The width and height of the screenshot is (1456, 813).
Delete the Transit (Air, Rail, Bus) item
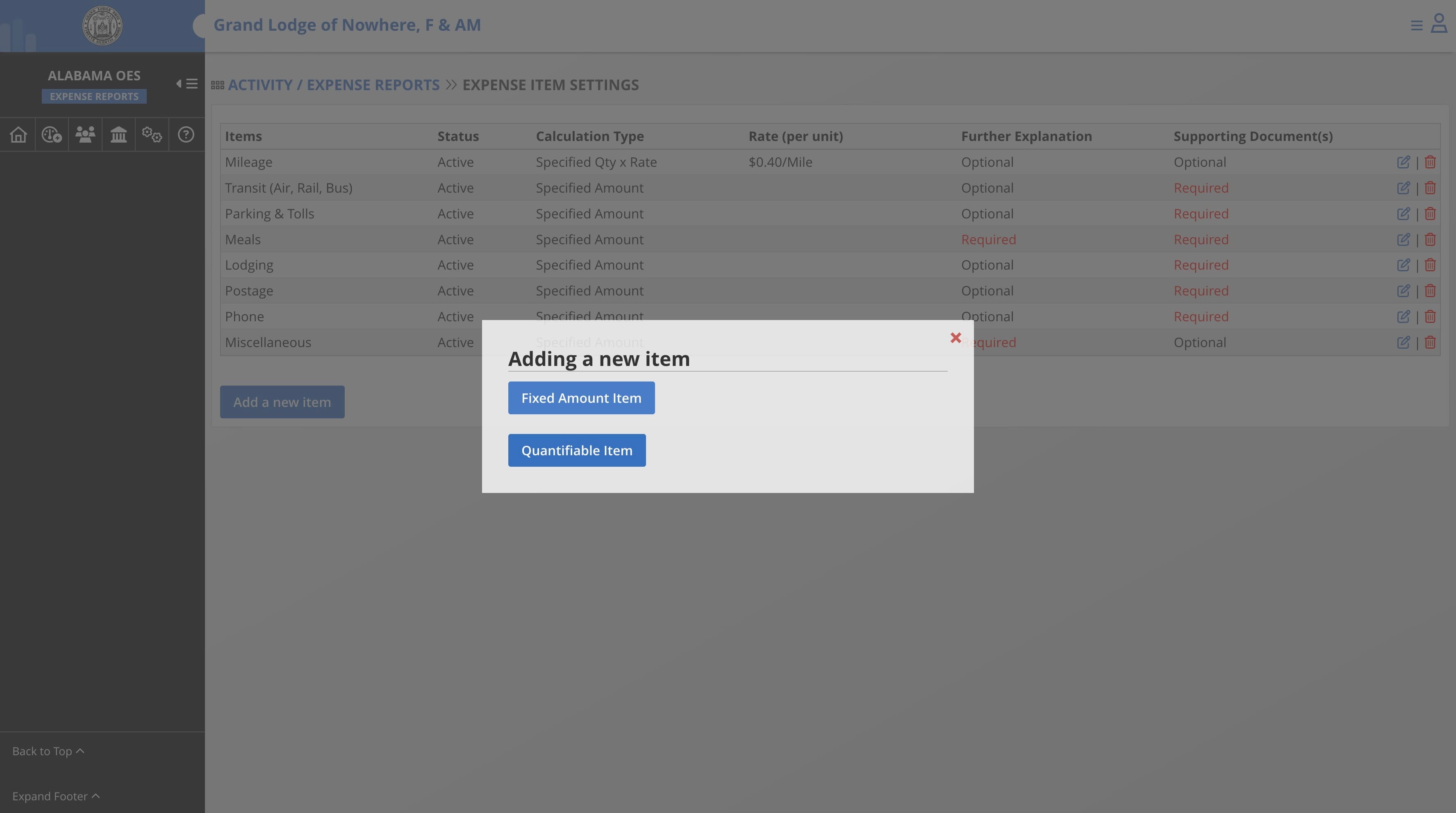pos(1430,188)
